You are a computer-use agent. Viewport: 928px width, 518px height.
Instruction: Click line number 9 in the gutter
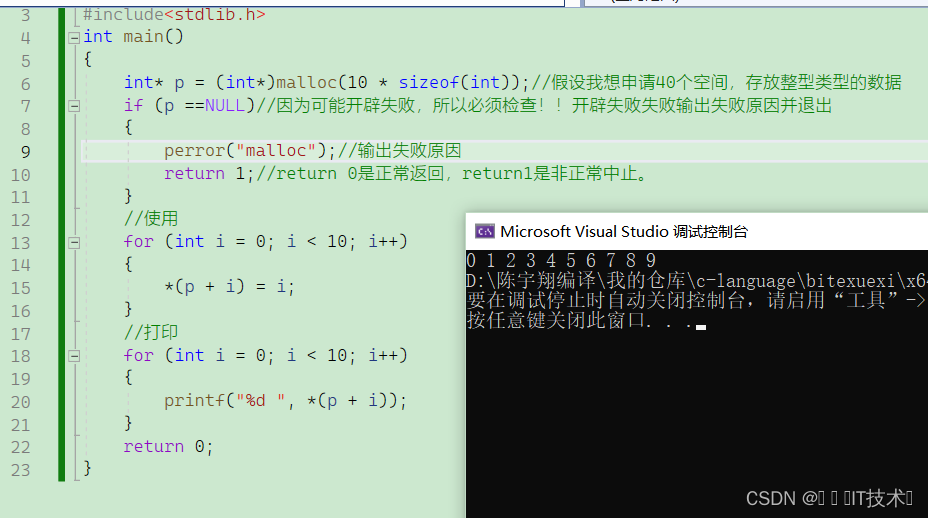25,152
